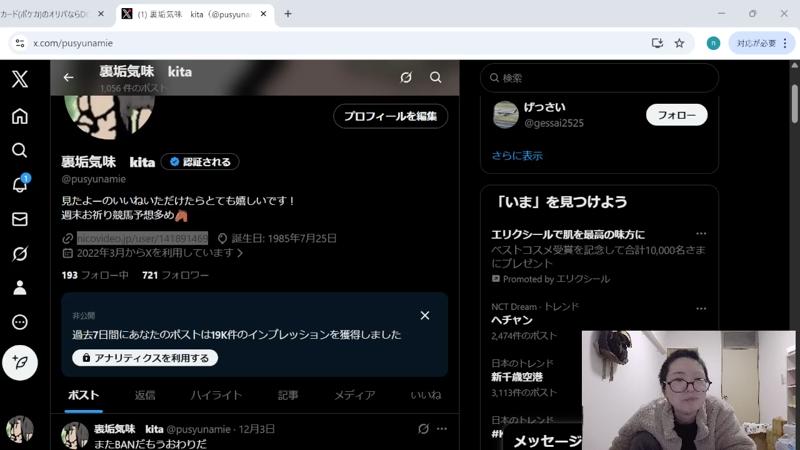
Task: Follow げっさい with the フォロー button
Action: click(x=677, y=115)
